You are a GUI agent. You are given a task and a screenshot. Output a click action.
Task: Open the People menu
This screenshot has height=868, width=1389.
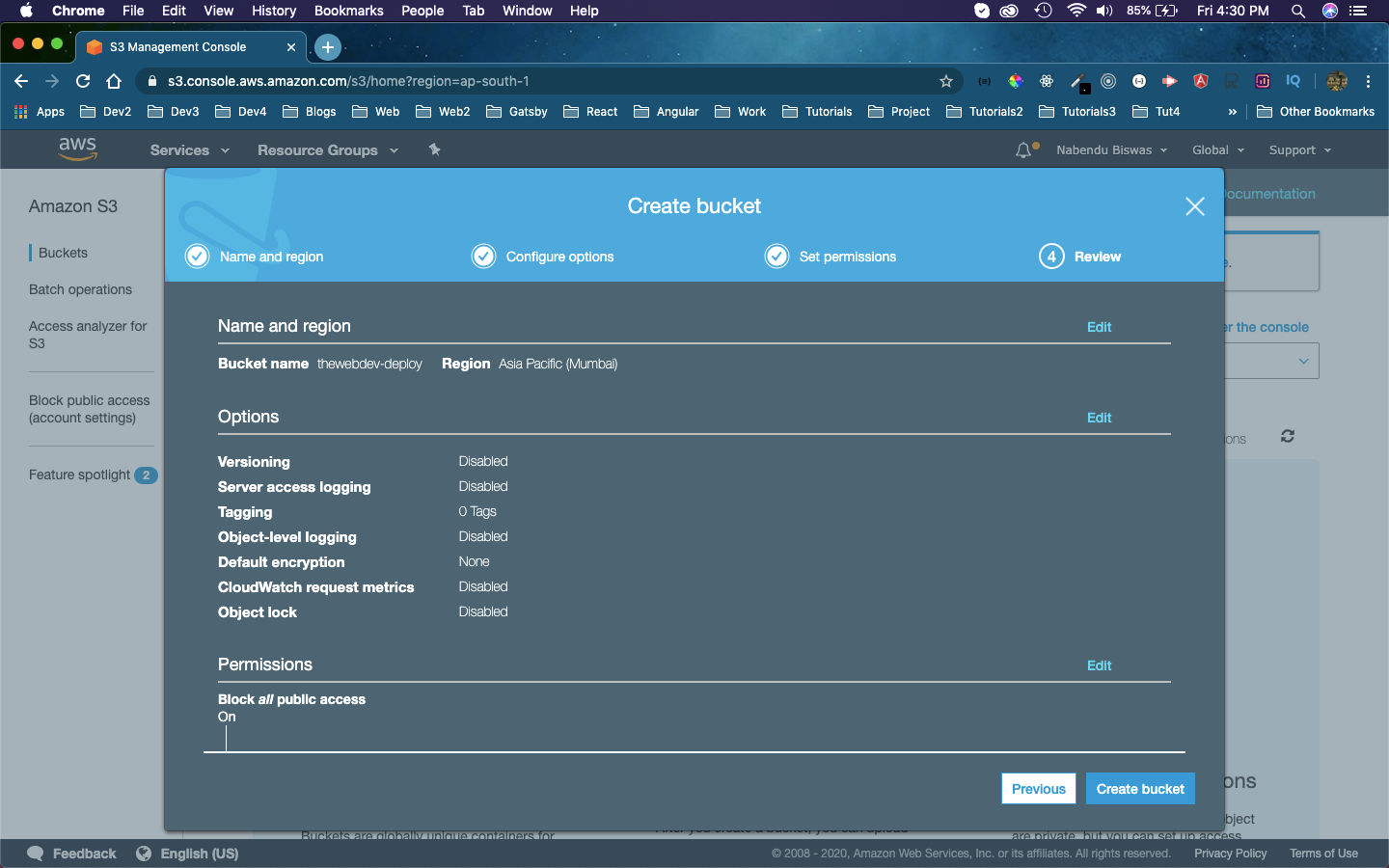422,11
